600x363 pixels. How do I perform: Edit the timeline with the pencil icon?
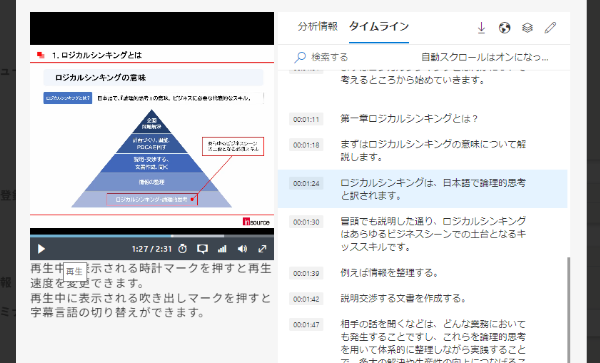pos(550,28)
